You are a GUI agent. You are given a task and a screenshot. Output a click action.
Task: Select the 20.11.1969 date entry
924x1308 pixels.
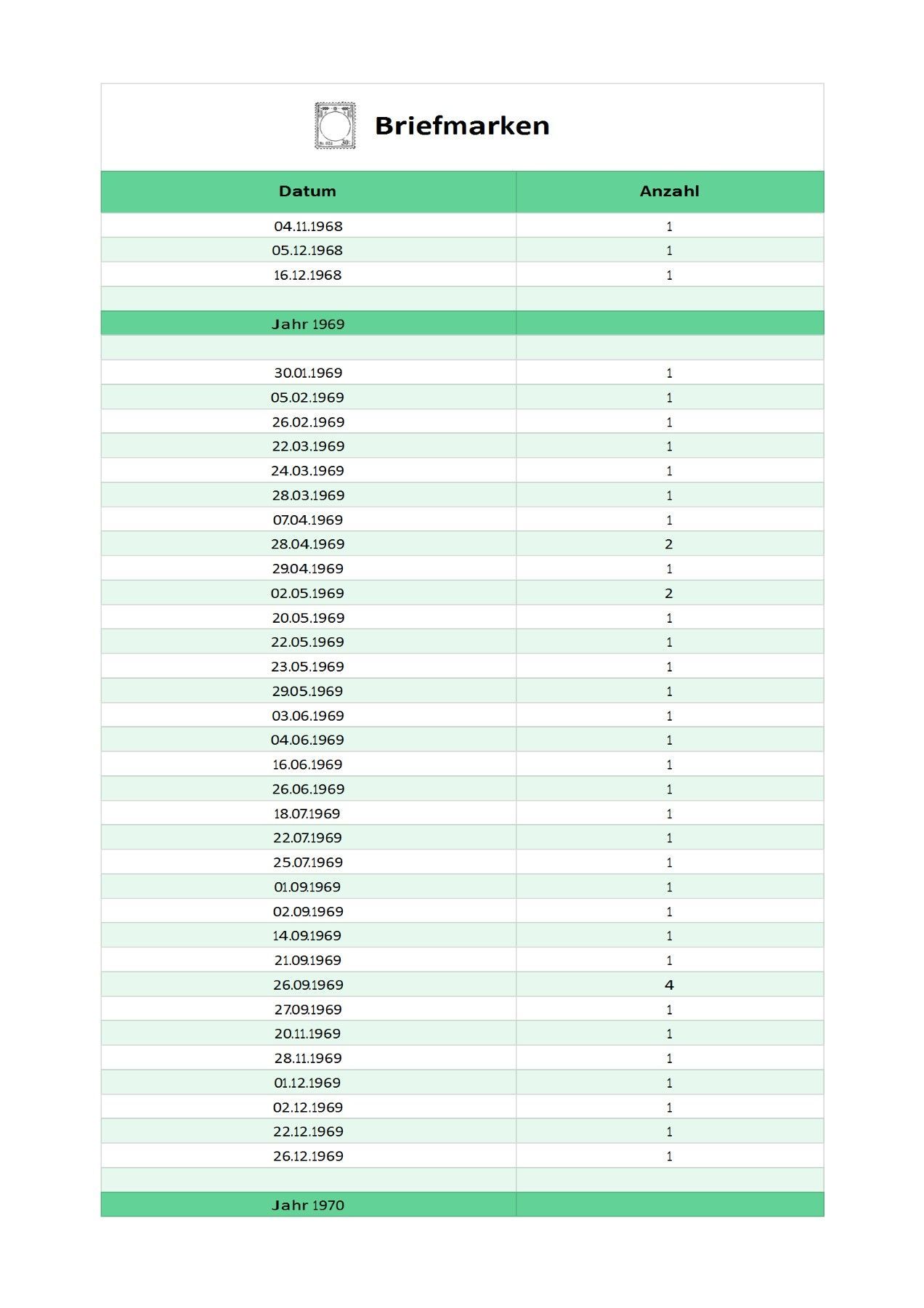point(307,1033)
